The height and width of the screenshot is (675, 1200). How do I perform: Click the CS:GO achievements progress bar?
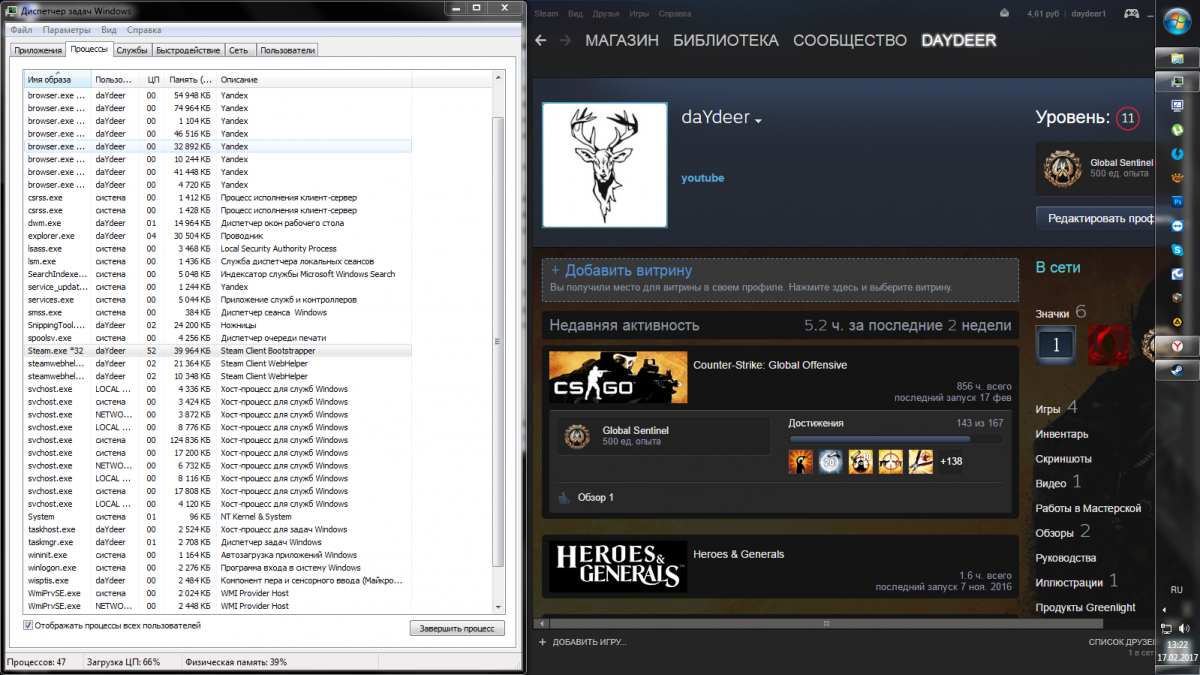point(895,438)
